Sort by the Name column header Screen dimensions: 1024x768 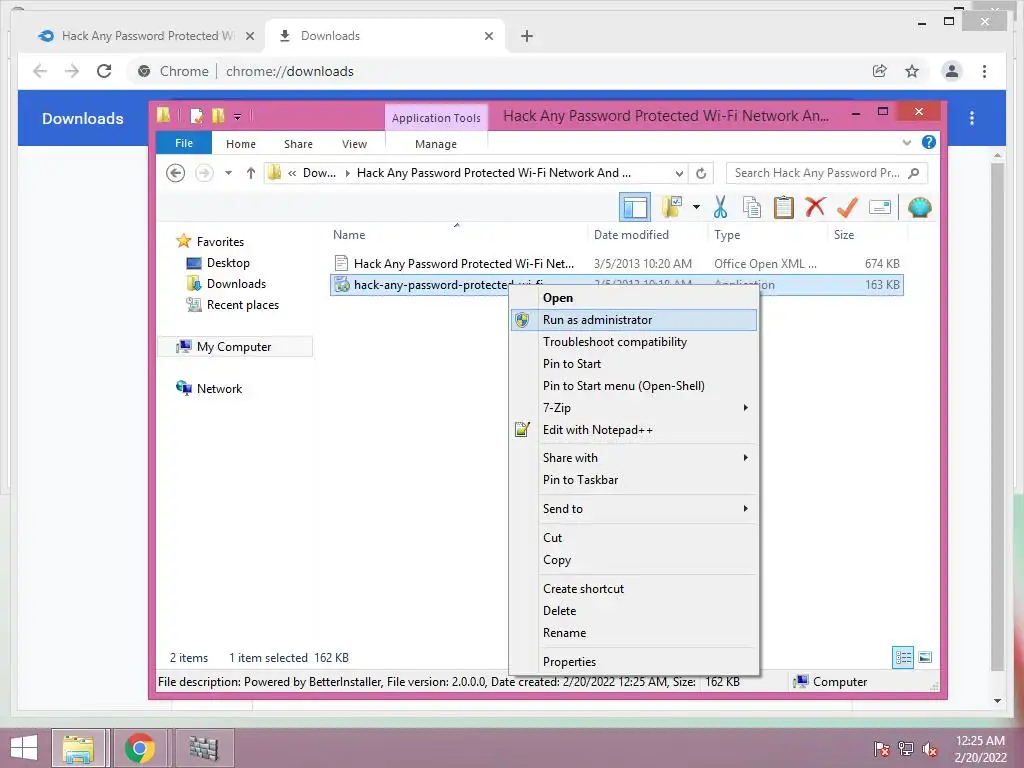[x=457, y=234]
